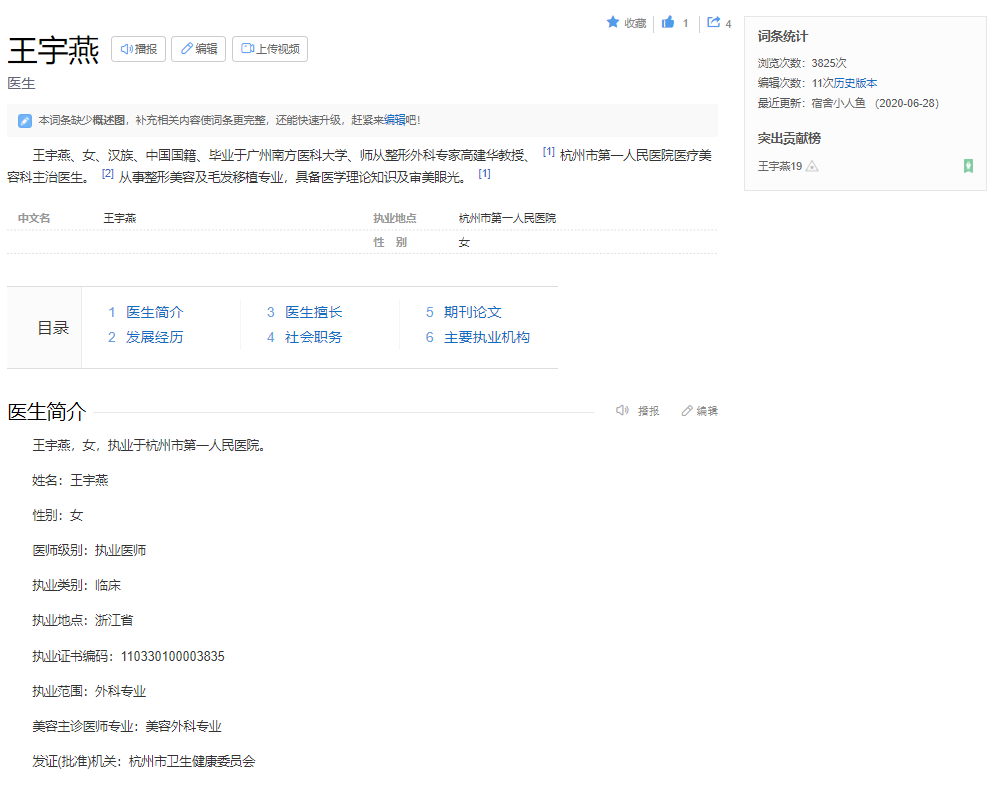Click the 上传视频 button
Screen dimensions: 998x800
pos(270,49)
